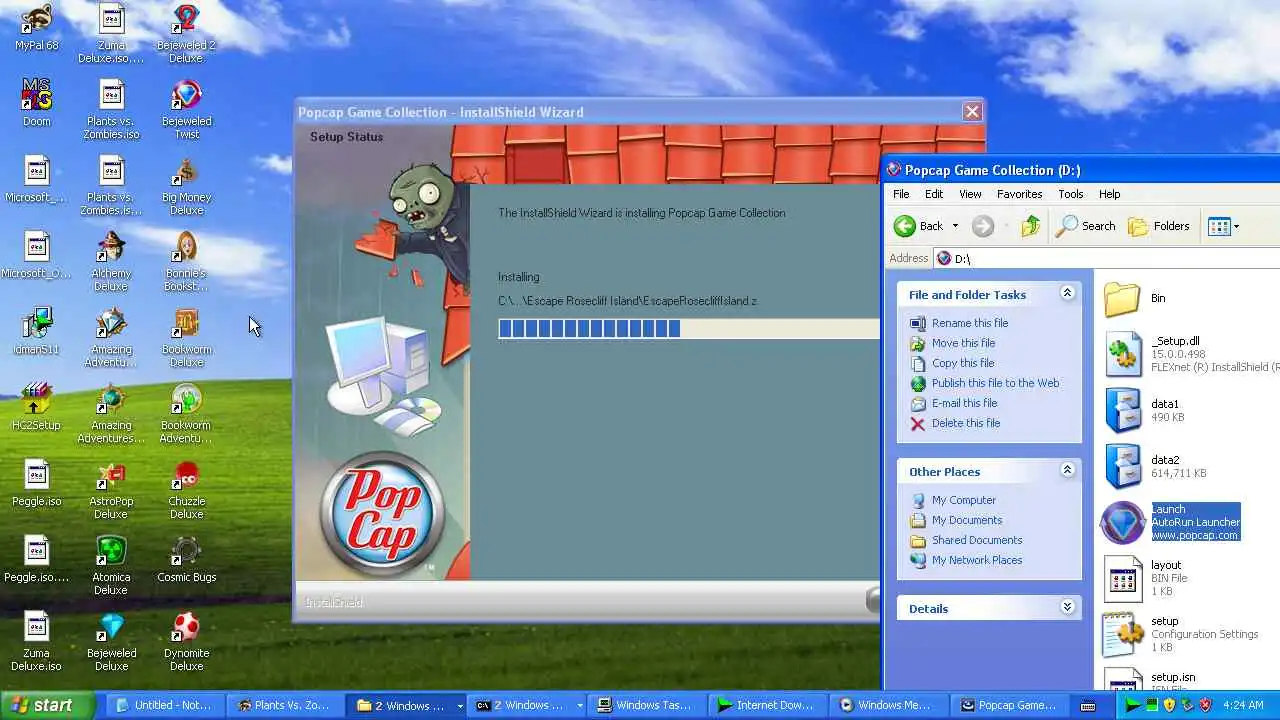This screenshot has height=720, width=1280.
Task: Select the Bin folder in Explorer
Action: [x=1135, y=298]
